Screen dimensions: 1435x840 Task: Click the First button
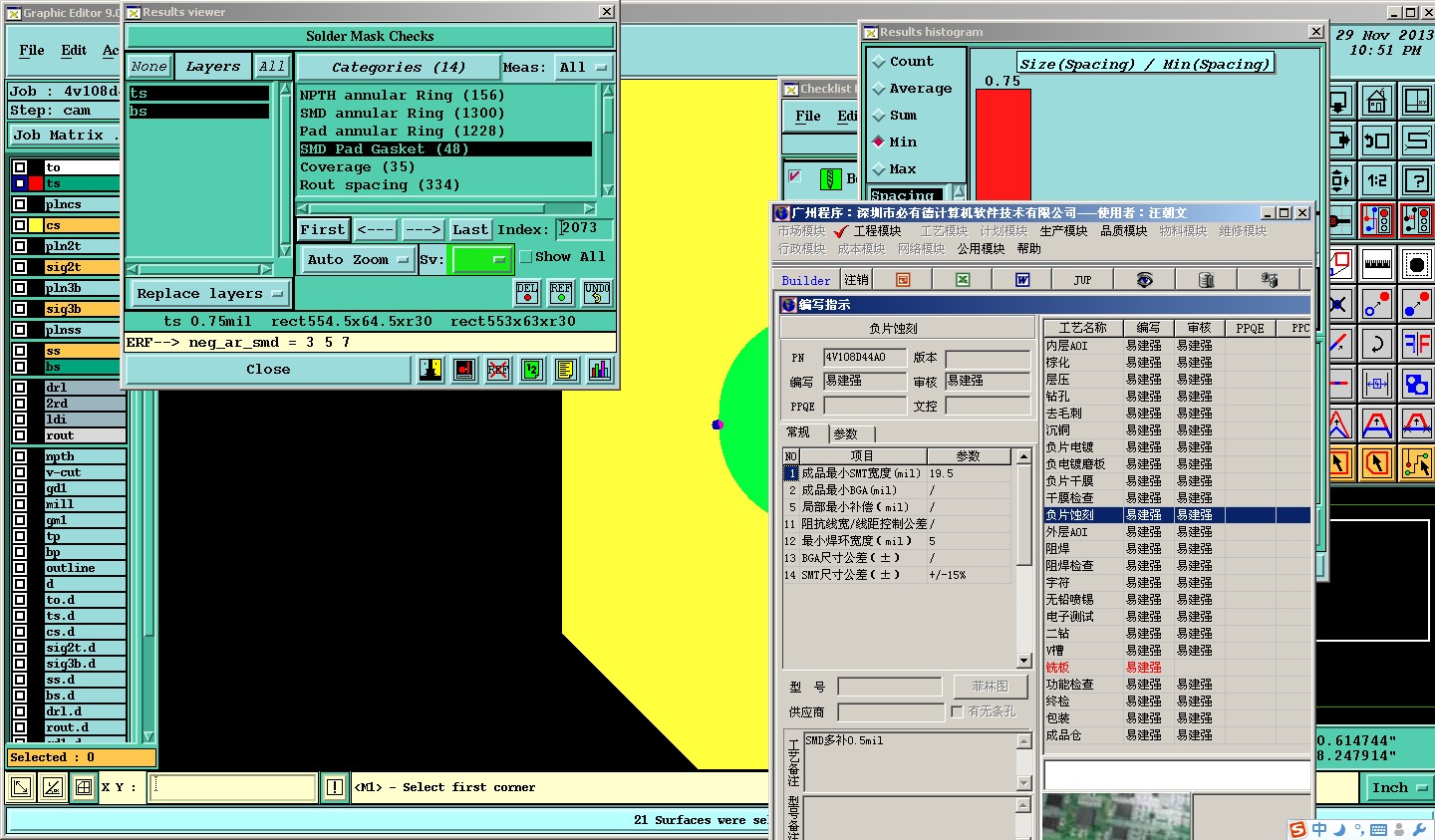[322, 230]
